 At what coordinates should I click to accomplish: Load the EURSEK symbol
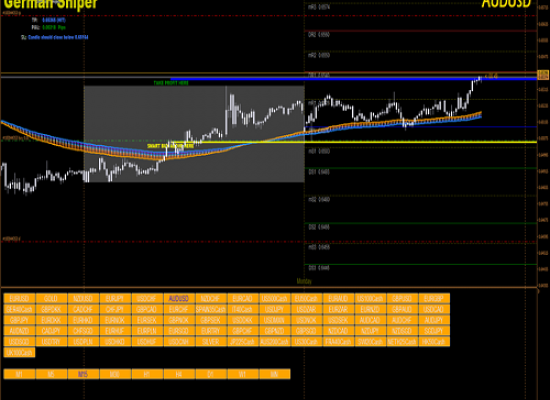pos(147,320)
